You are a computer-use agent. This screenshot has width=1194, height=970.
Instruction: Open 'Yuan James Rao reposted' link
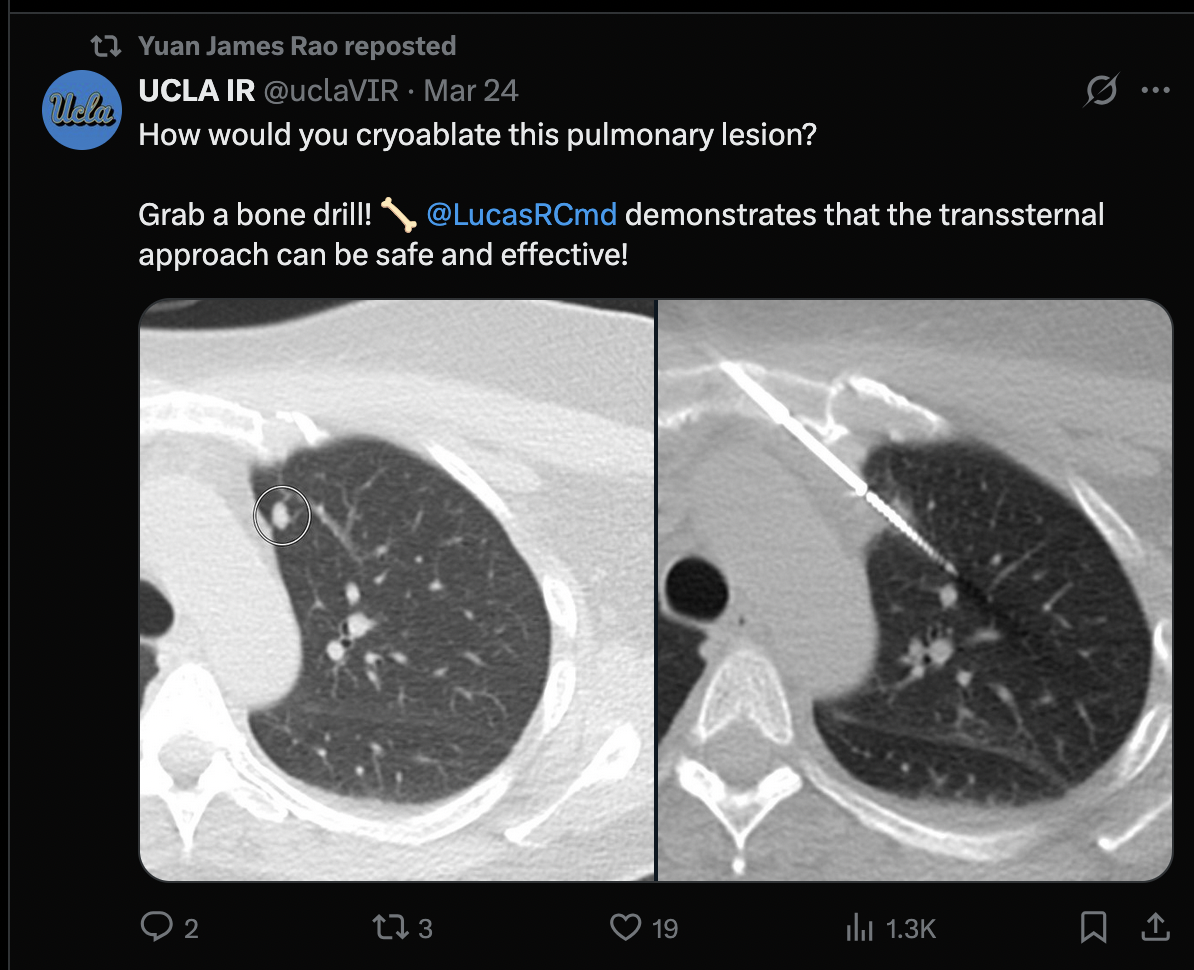[297, 46]
